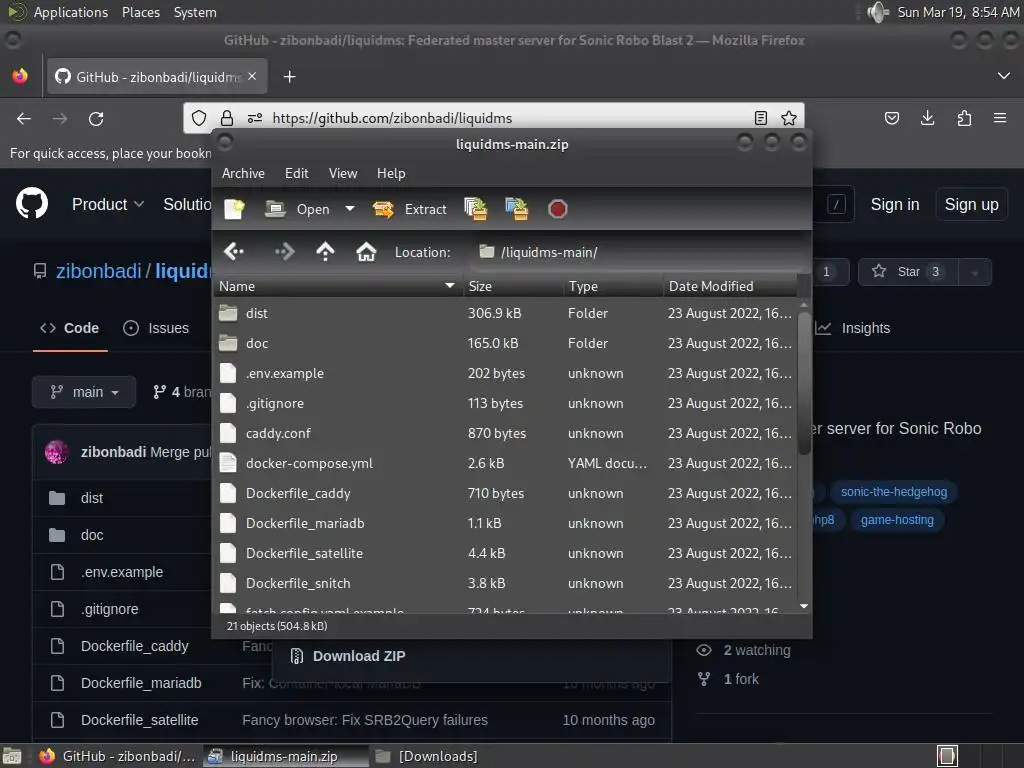Open the Help menu in archive manager

pyautogui.click(x=391, y=173)
